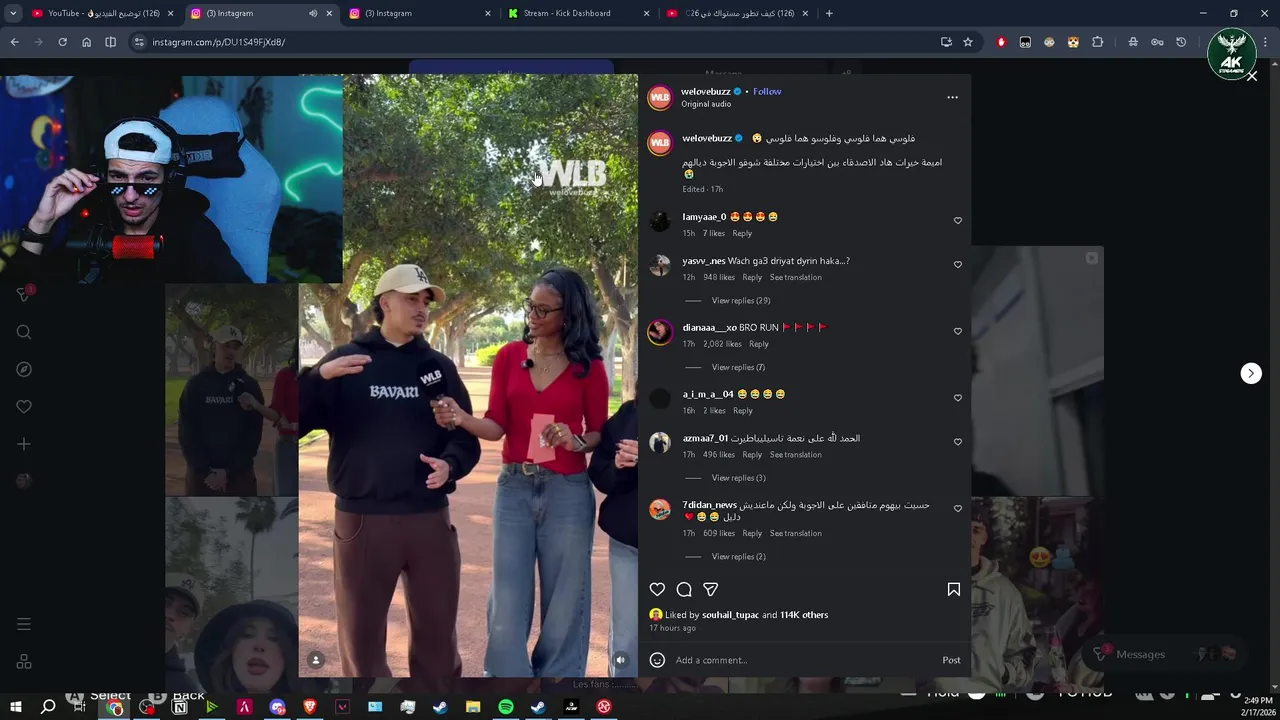The height and width of the screenshot is (720, 1280).
Task: Switch to the last YouTube C26 tab
Action: tap(737, 13)
